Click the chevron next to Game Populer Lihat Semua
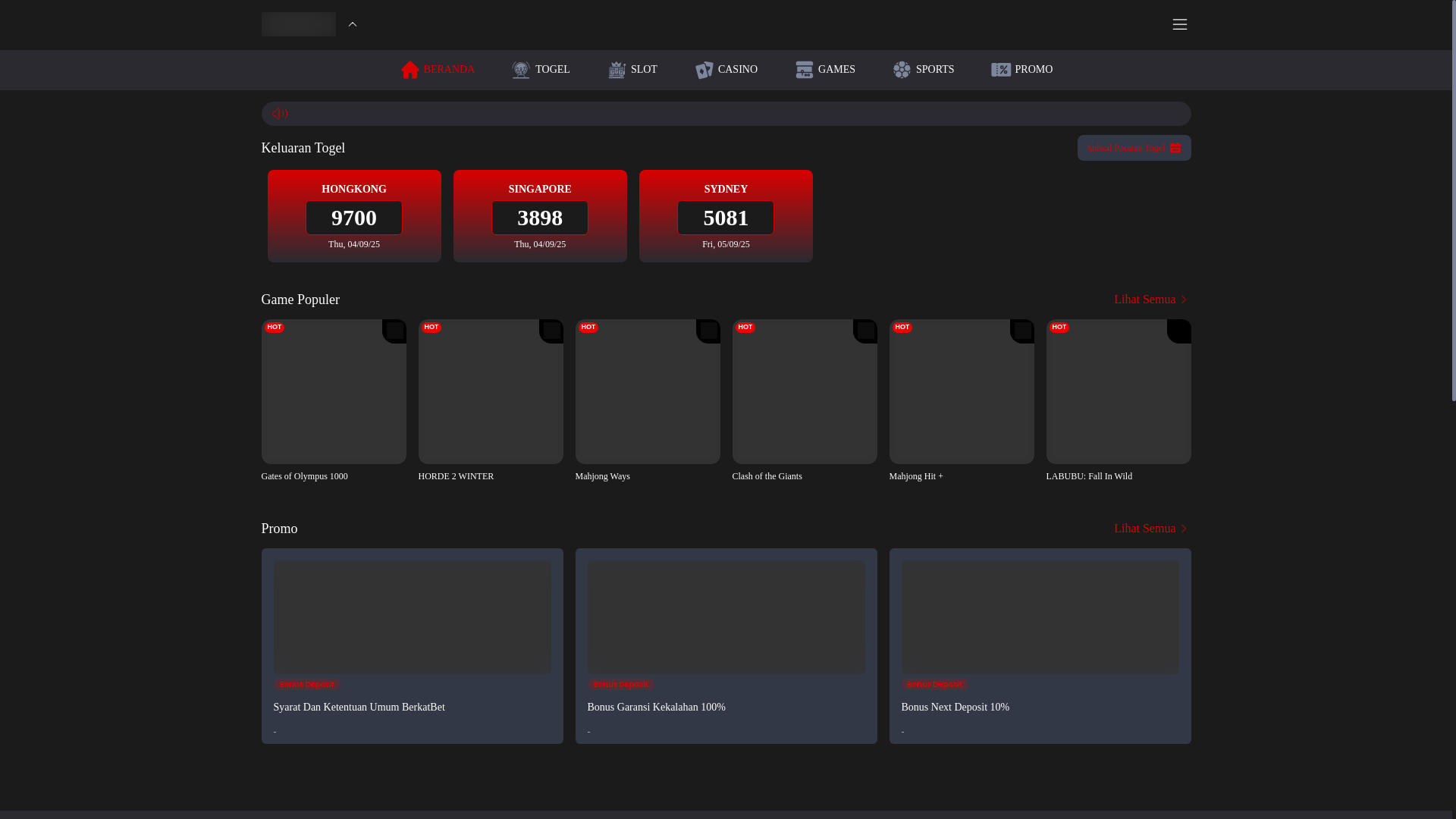The height and width of the screenshot is (819, 1456). (1183, 300)
